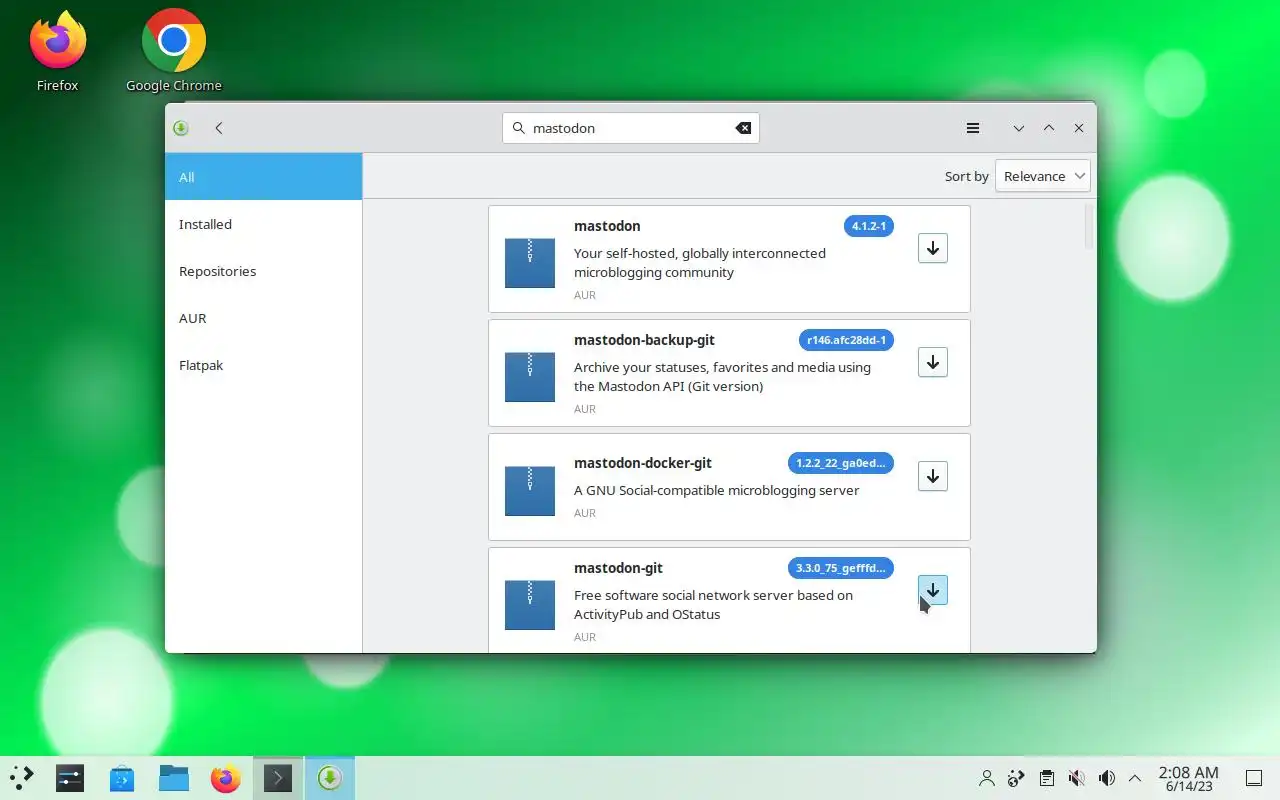Install the mastodon package via download arrow

[932, 249]
